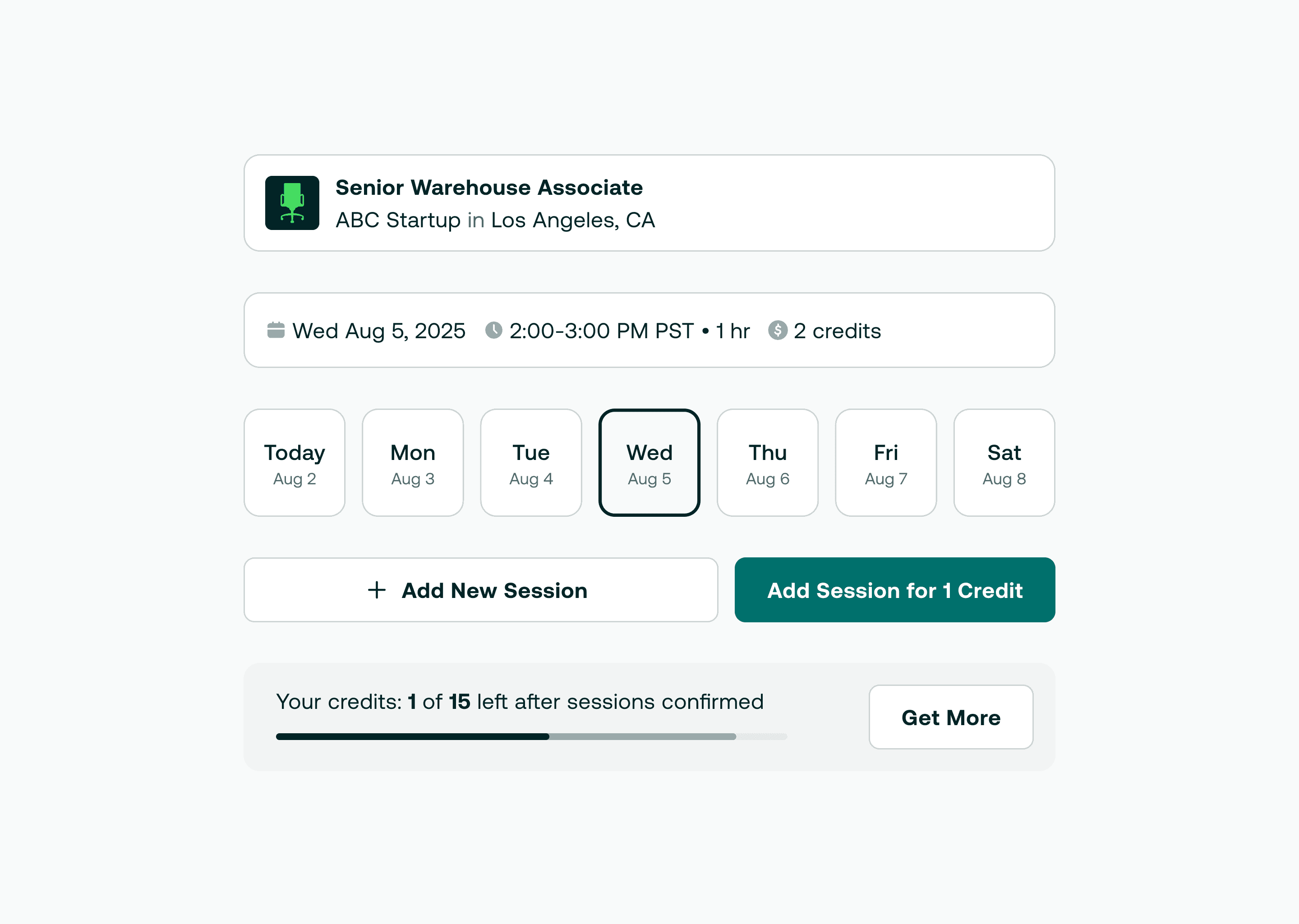The height and width of the screenshot is (924, 1299).
Task: Open Get More credits
Action: (x=951, y=717)
